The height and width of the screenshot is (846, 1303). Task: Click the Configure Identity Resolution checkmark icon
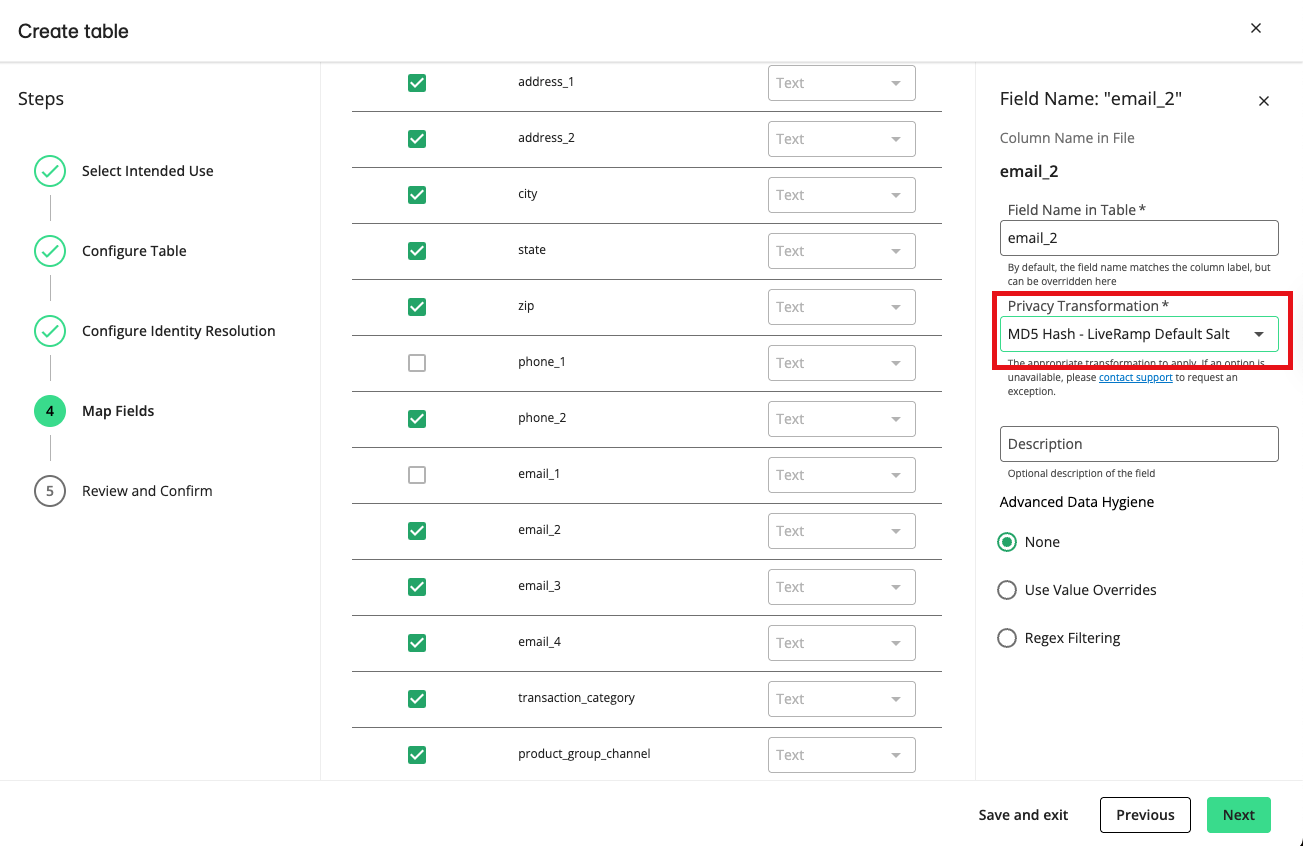(x=50, y=331)
